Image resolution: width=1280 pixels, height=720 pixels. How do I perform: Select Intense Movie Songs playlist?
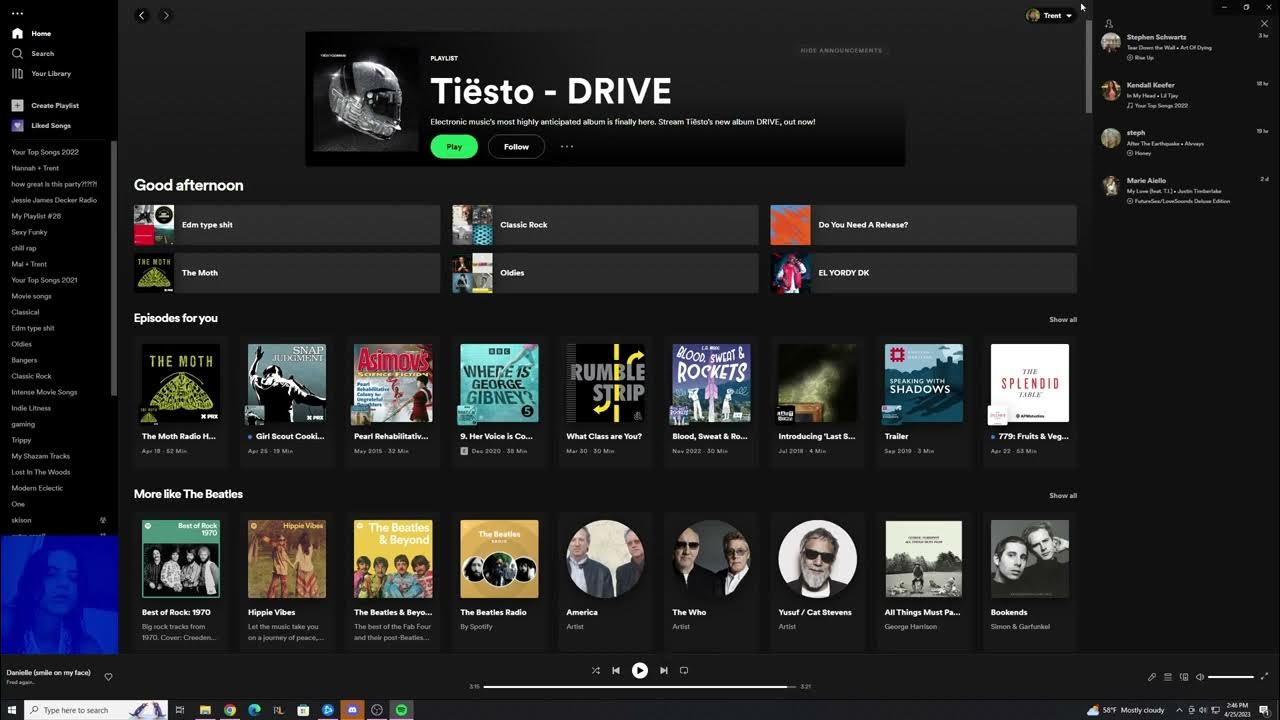tap(44, 392)
